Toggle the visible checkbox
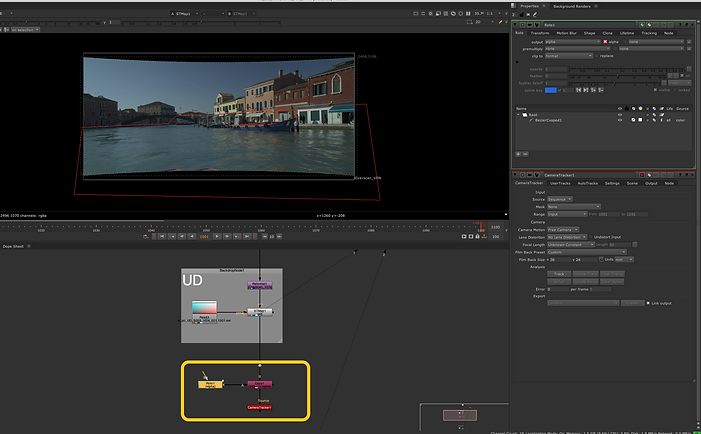The image size is (701, 434). point(655,90)
